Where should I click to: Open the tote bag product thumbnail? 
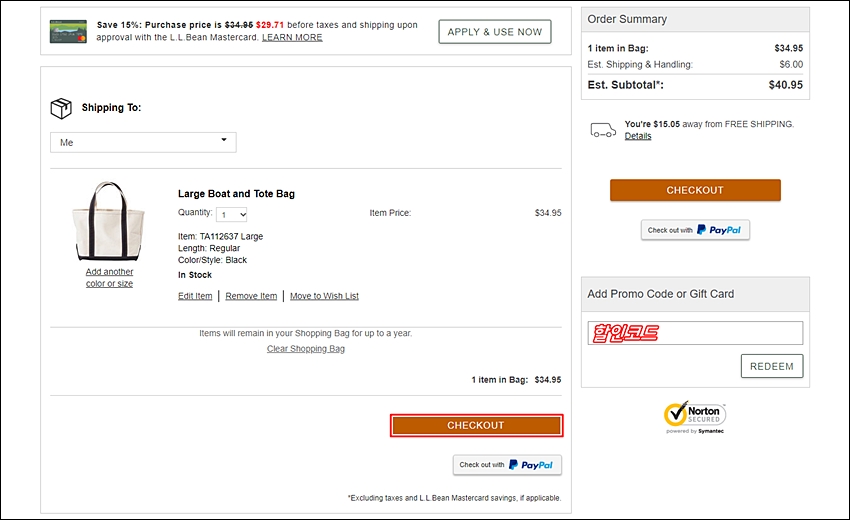[x=110, y=221]
